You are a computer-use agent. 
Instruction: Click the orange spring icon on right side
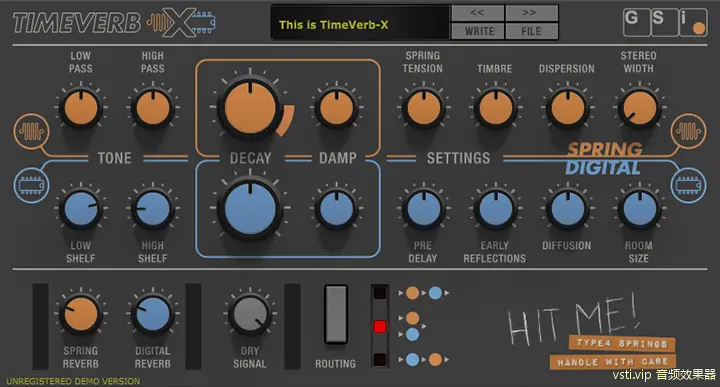point(688,131)
